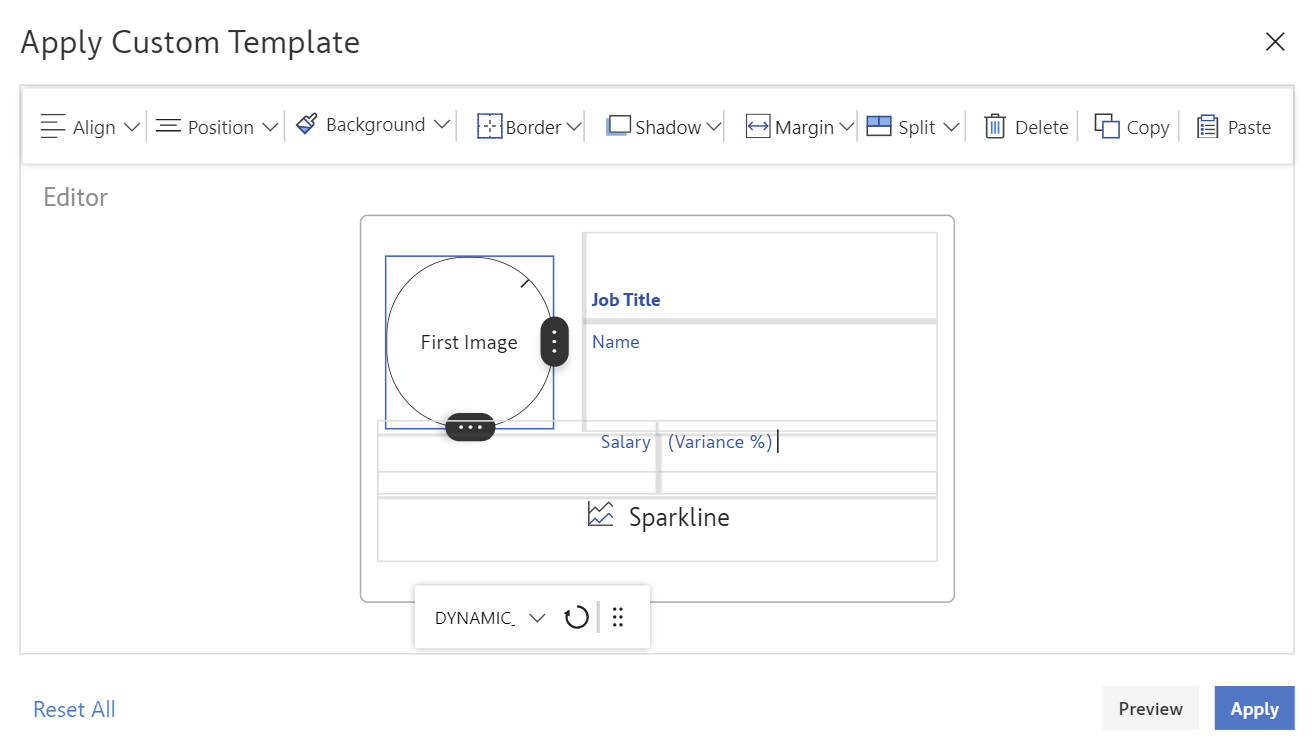Click the drag handle dots on floating toolbar
This screenshot has width=1314, height=744.
pos(618,618)
